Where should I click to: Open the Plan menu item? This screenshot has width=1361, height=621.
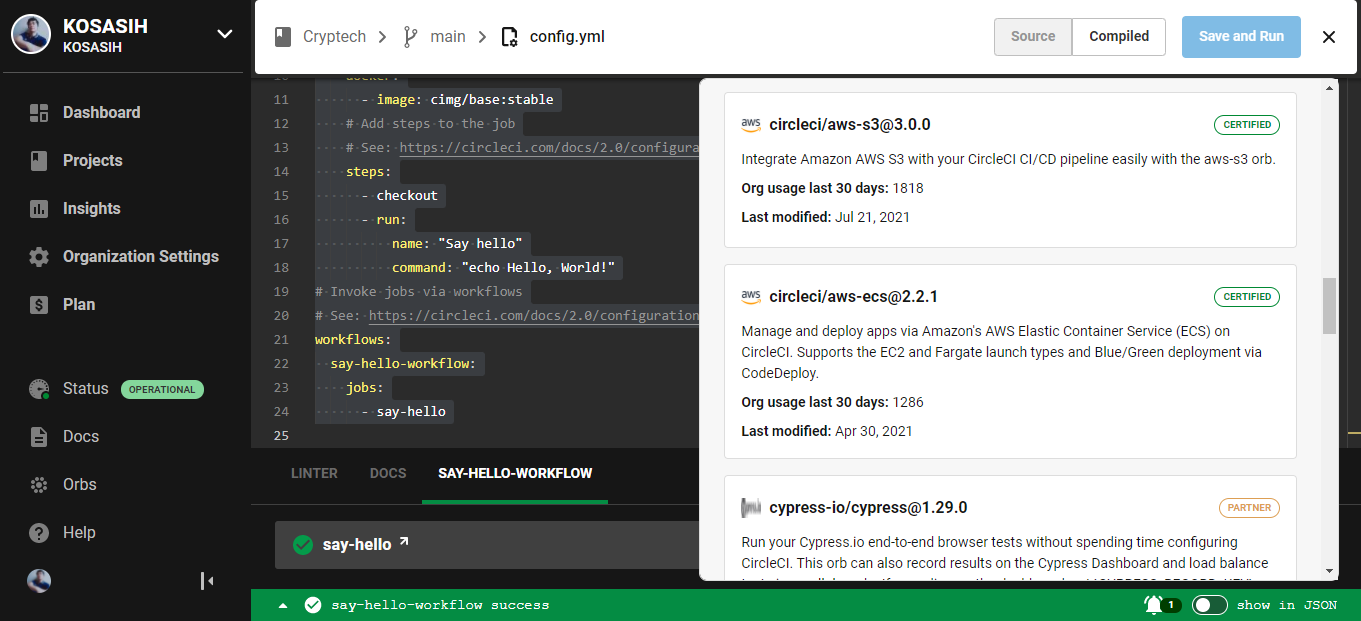(x=79, y=305)
